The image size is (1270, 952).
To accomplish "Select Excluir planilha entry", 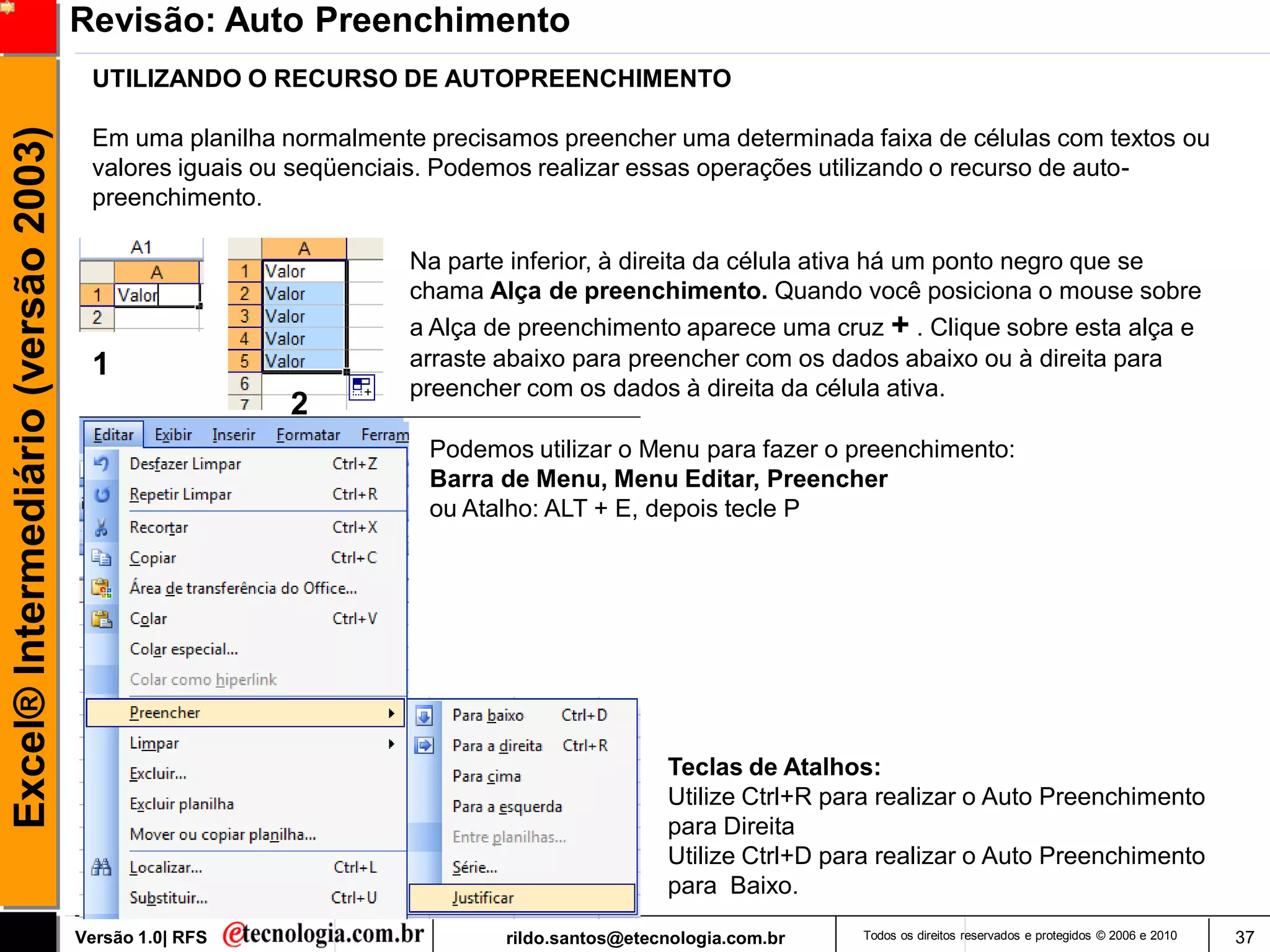I will tap(246, 804).
